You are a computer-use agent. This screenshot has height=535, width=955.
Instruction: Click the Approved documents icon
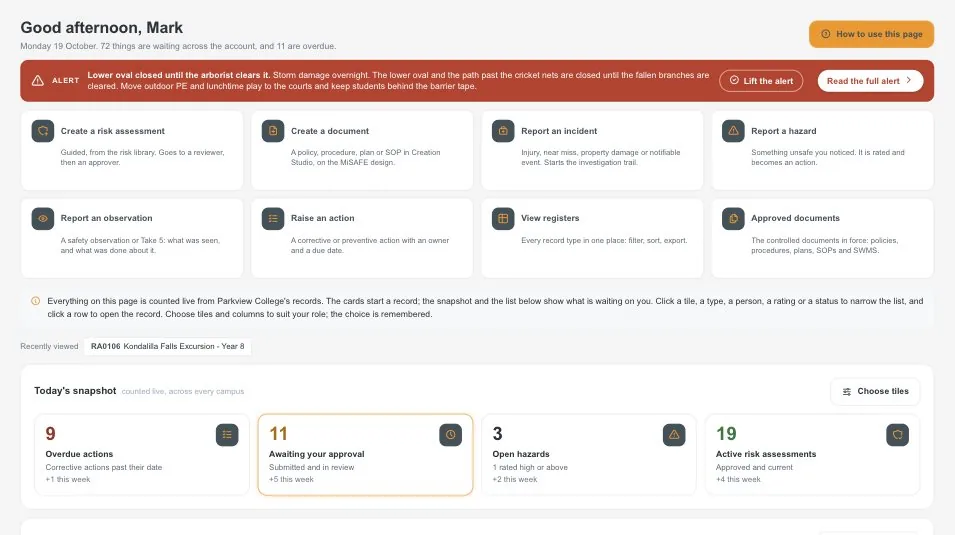[x=733, y=219]
